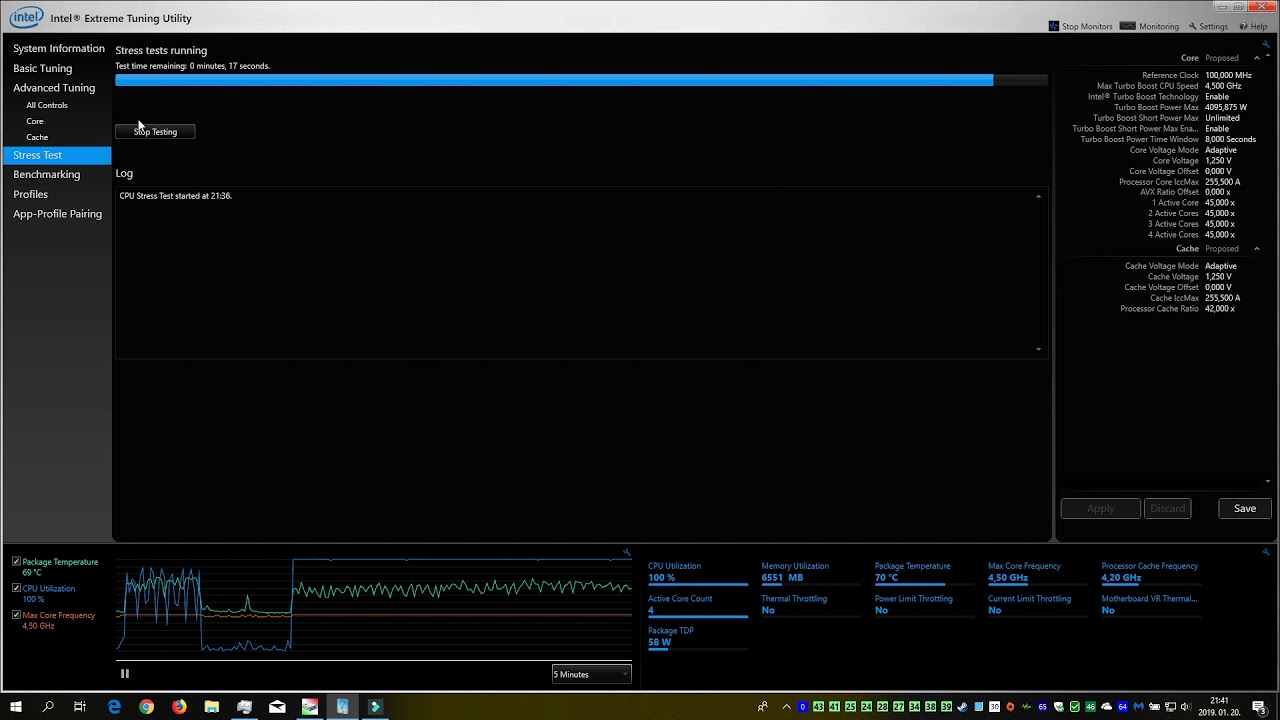Toggle the Max Core Frequency graph checkbox

tap(16, 615)
